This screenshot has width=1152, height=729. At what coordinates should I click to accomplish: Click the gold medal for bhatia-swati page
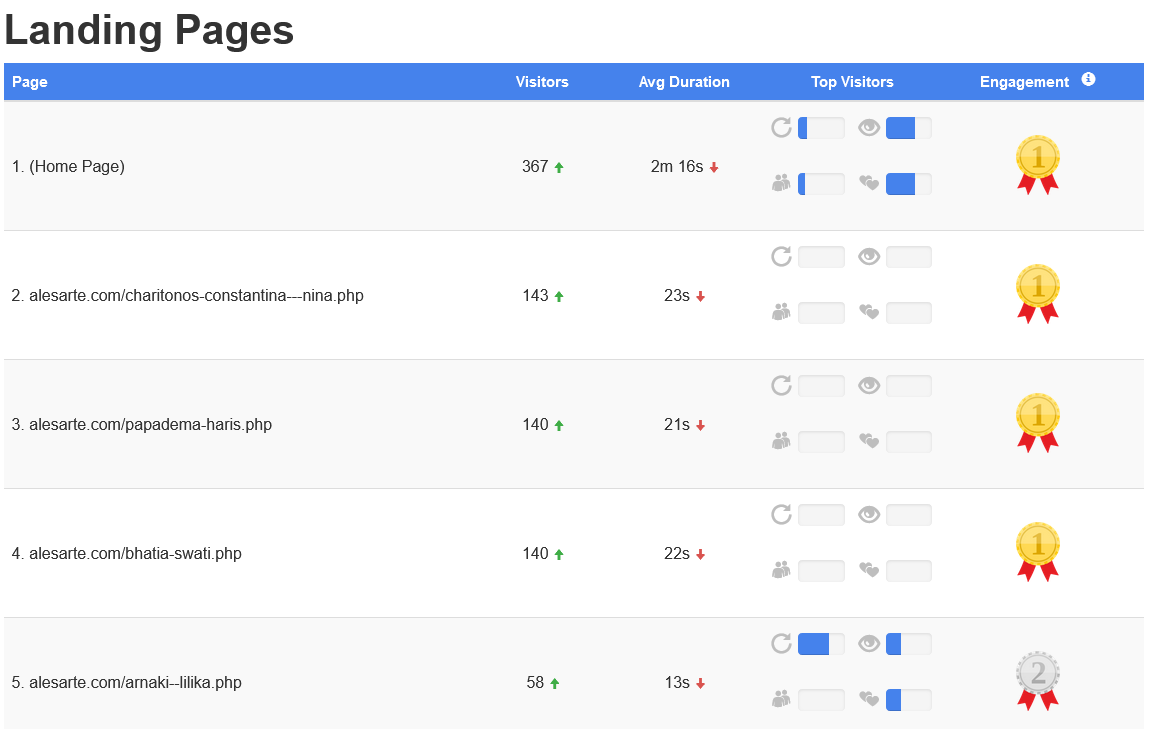1037,552
